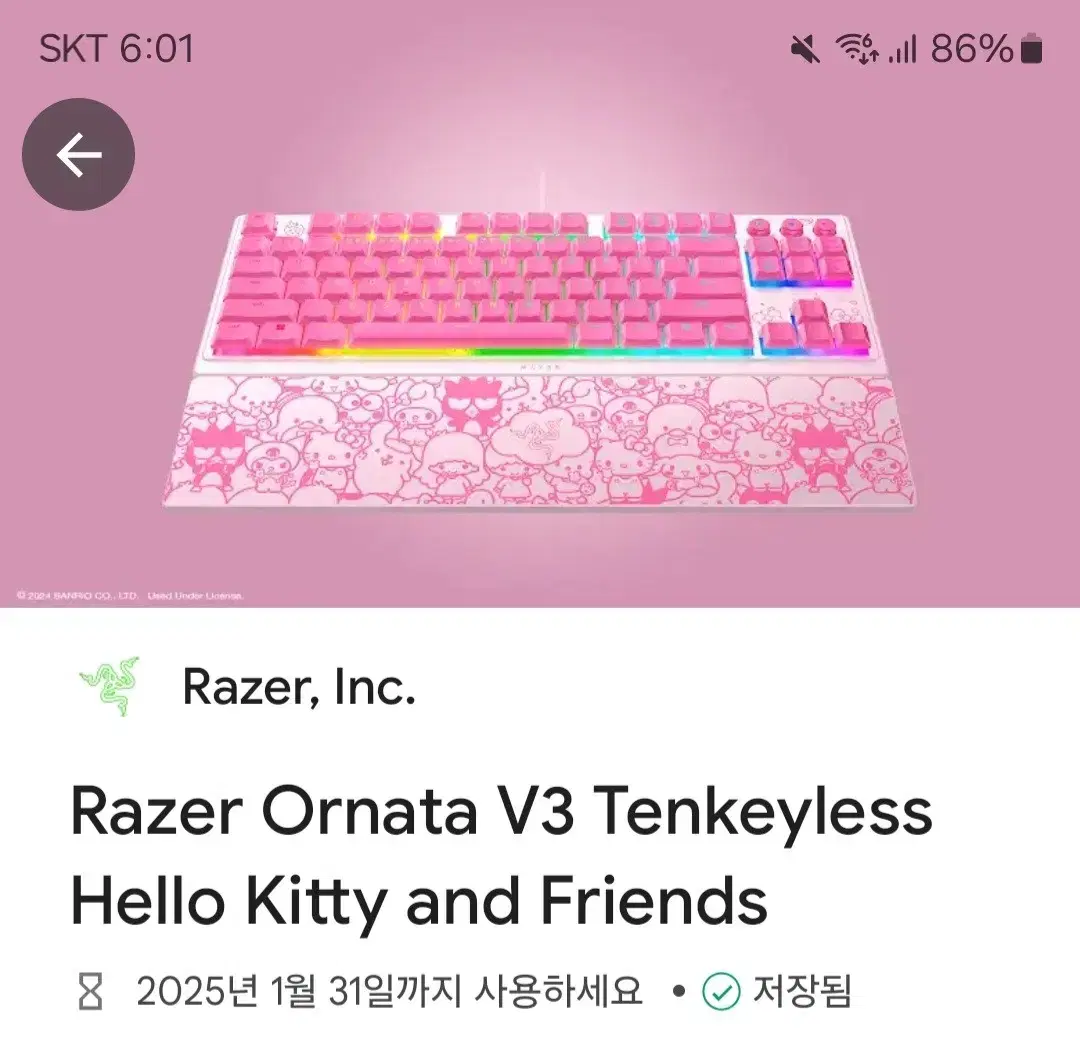This screenshot has height=1046, width=1080.
Task: Tap the SKT carrier label
Action: tap(74, 49)
